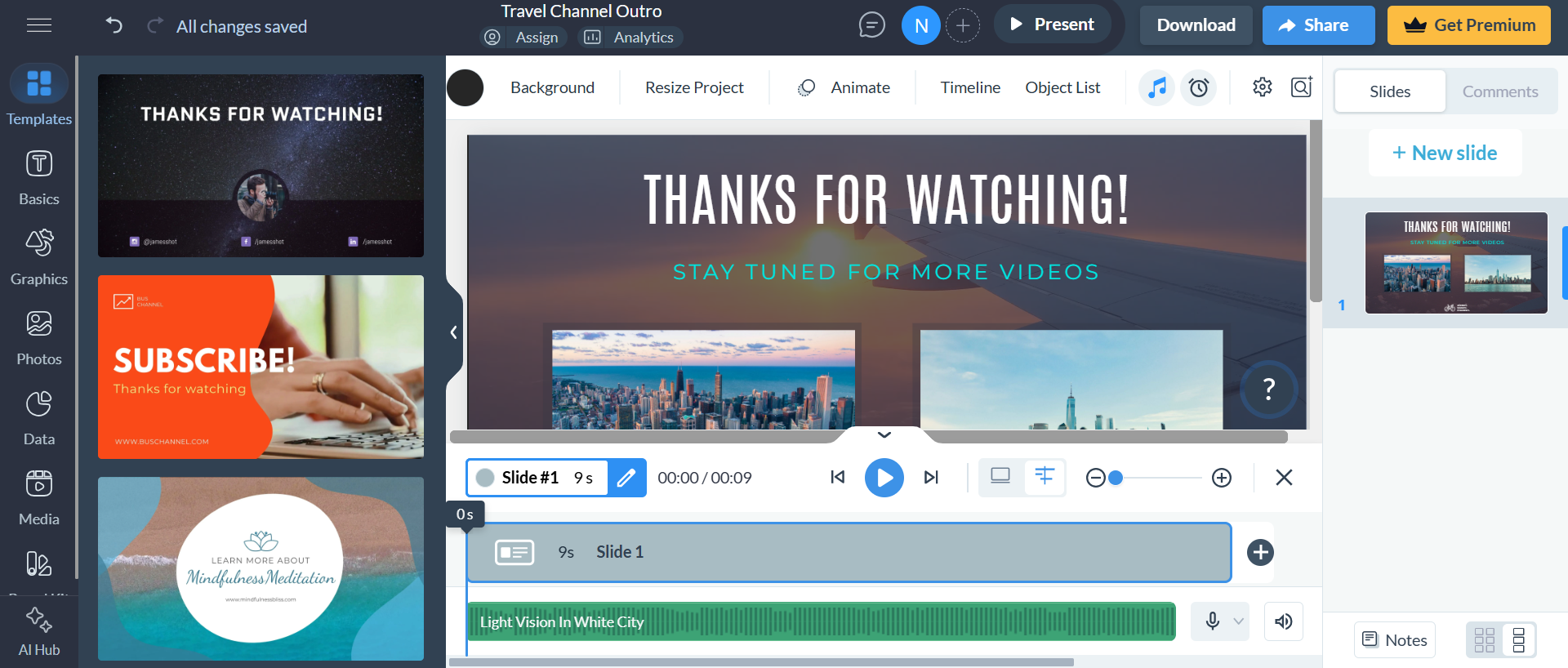This screenshot has height=668, width=1568.
Task: Collapse the timeline with down chevron
Action: tap(884, 434)
